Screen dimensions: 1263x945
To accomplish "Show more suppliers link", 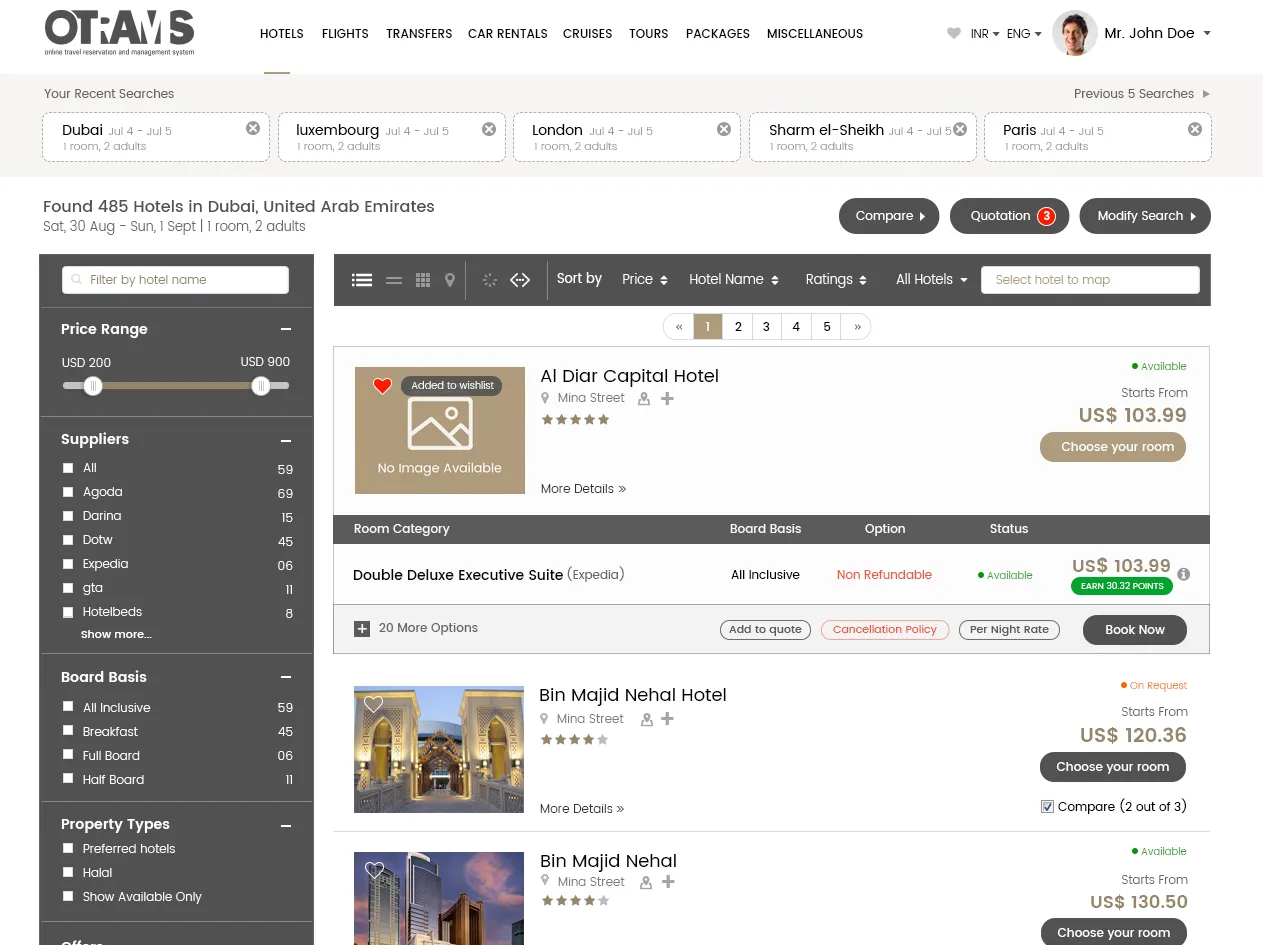I will pyautogui.click(x=116, y=634).
